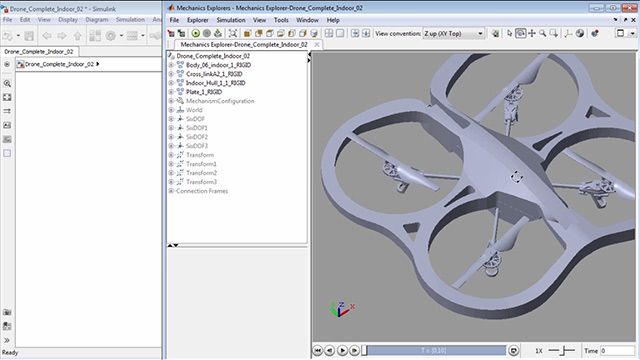Screen dimensions: 640x360
Task: Click the Simulink Zoom In sidebar icon
Action: click(x=7, y=83)
